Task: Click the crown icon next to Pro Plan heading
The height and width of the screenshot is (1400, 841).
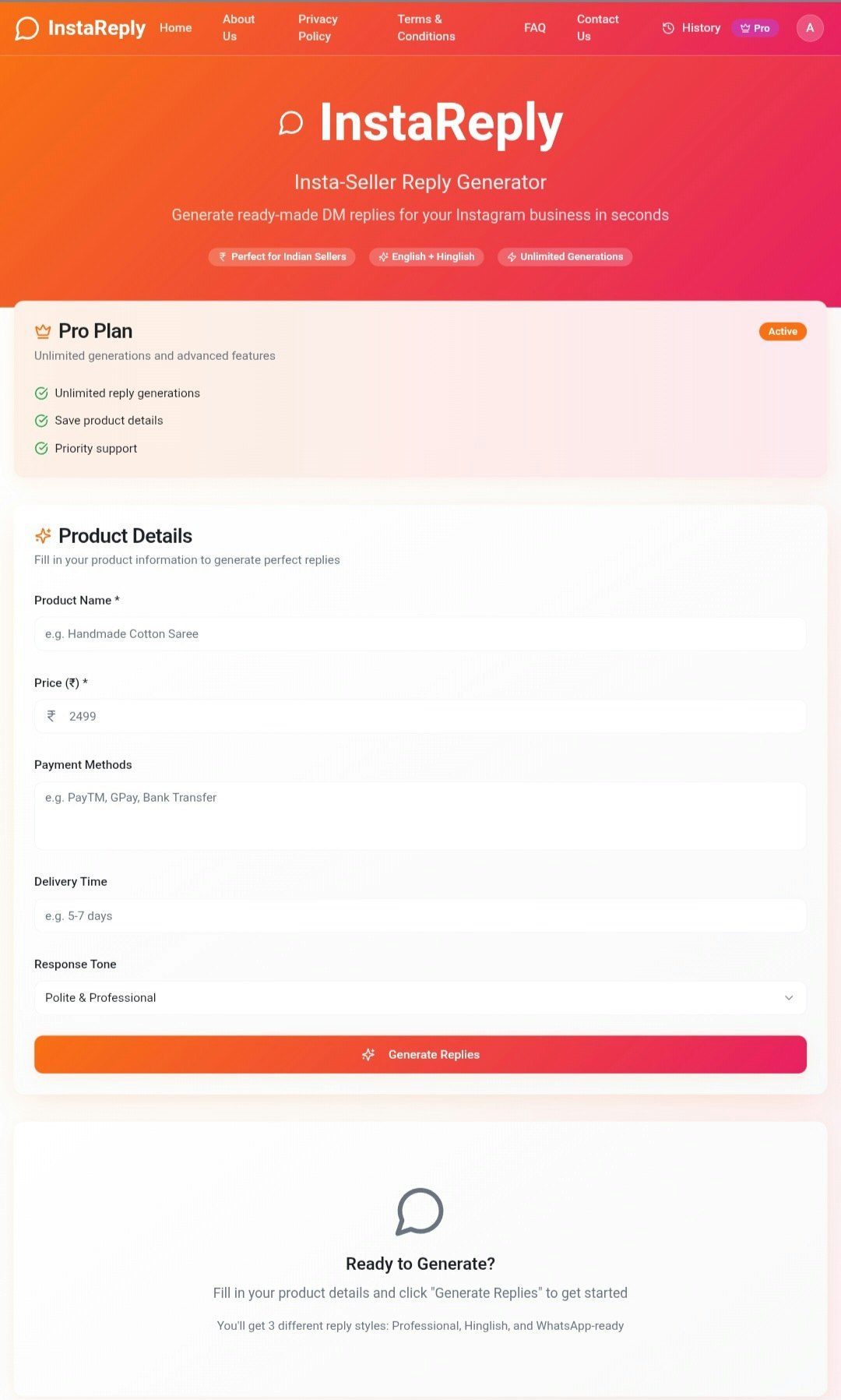Action: click(42, 331)
